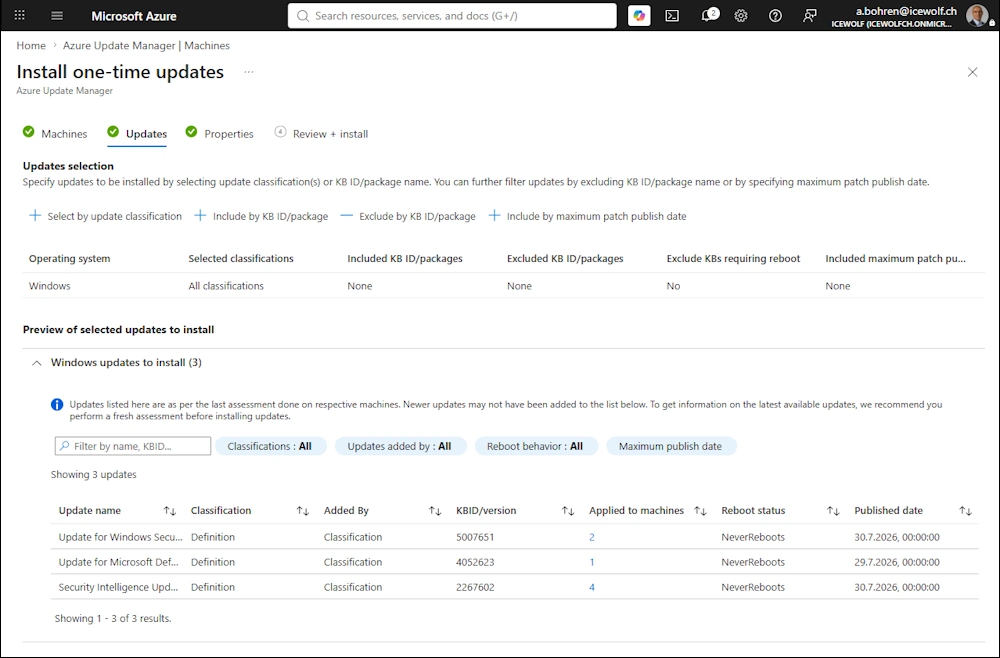Screen dimensions: 1000x658
Task: Open machines link 1 for KB 4052623
Action: [x=592, y=562]
